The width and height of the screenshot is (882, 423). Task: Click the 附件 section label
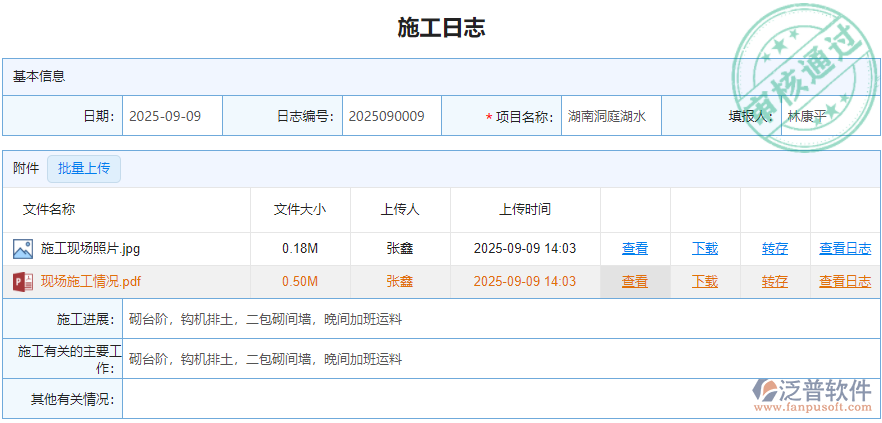pos(26,169)
